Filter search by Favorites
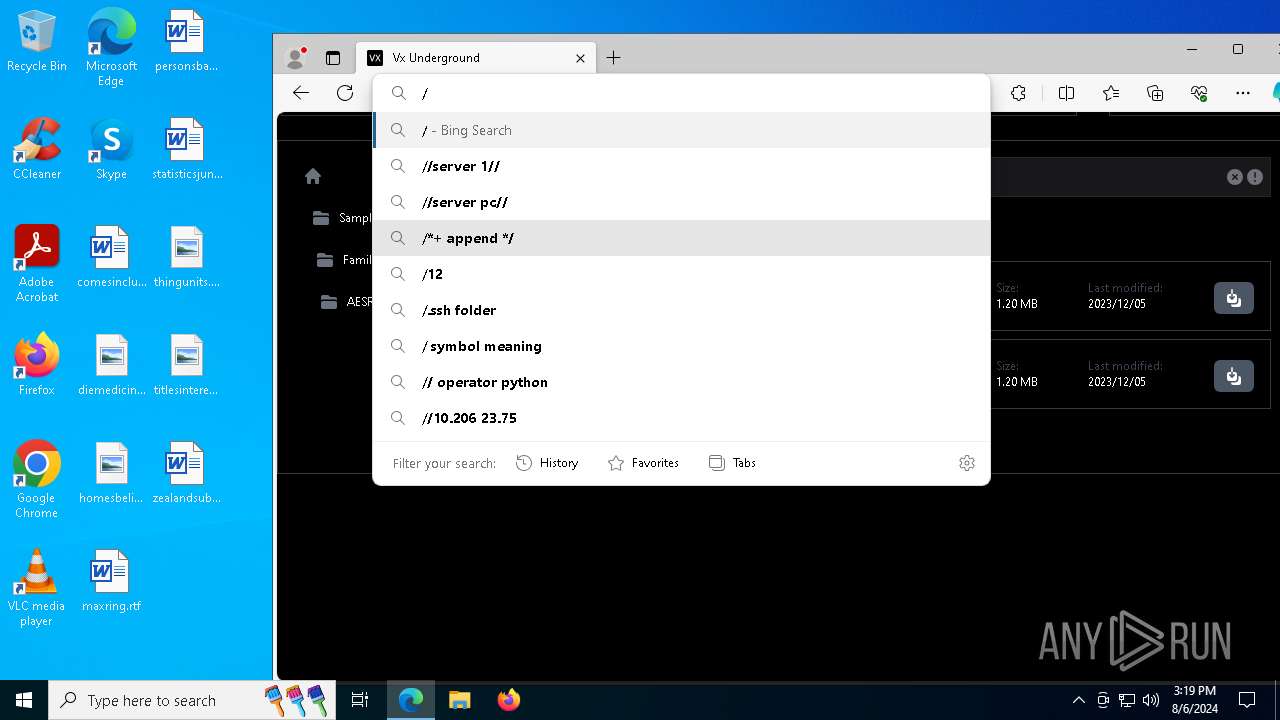 (x=643, y=463)
